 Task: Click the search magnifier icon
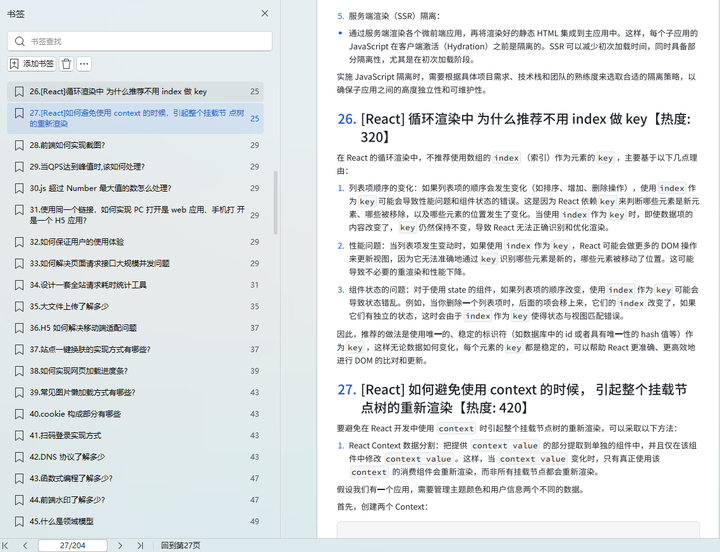(x=19, y=41)
